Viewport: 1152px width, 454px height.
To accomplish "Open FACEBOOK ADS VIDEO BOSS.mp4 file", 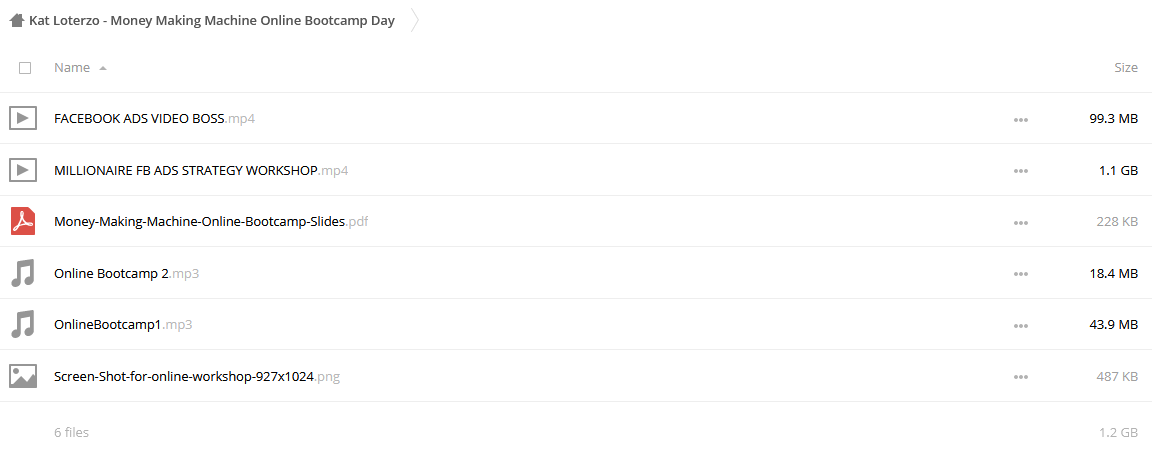I will coord(154,118).
